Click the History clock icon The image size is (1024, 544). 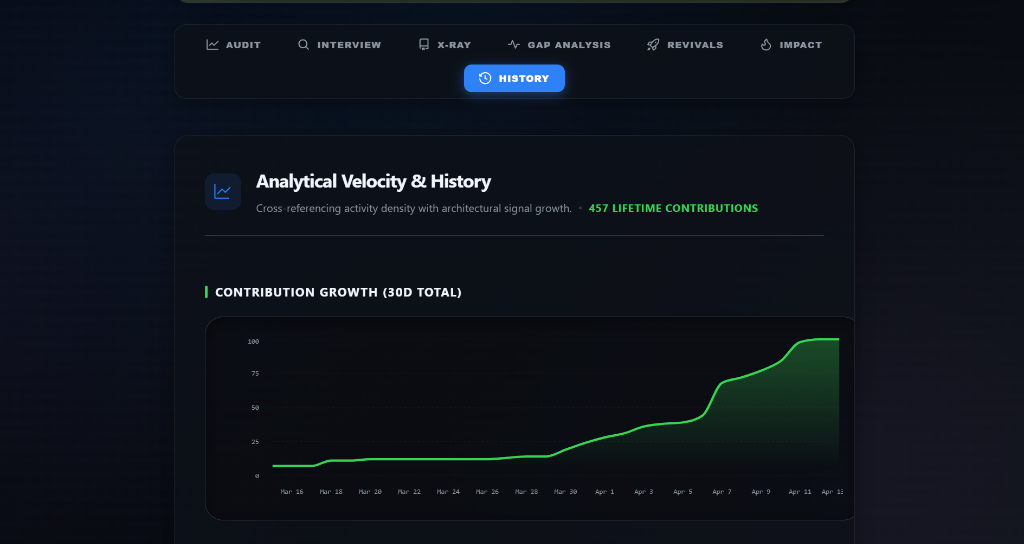click(485, 78)
